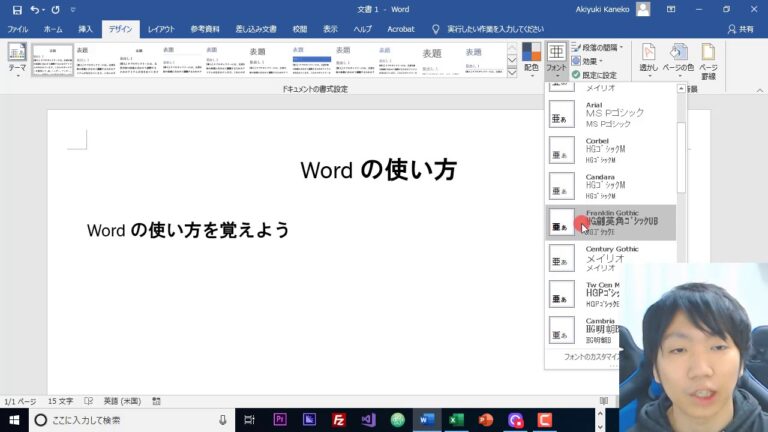Click the Tell Me search field
This screenshot has height=432, width=768.
495,29
